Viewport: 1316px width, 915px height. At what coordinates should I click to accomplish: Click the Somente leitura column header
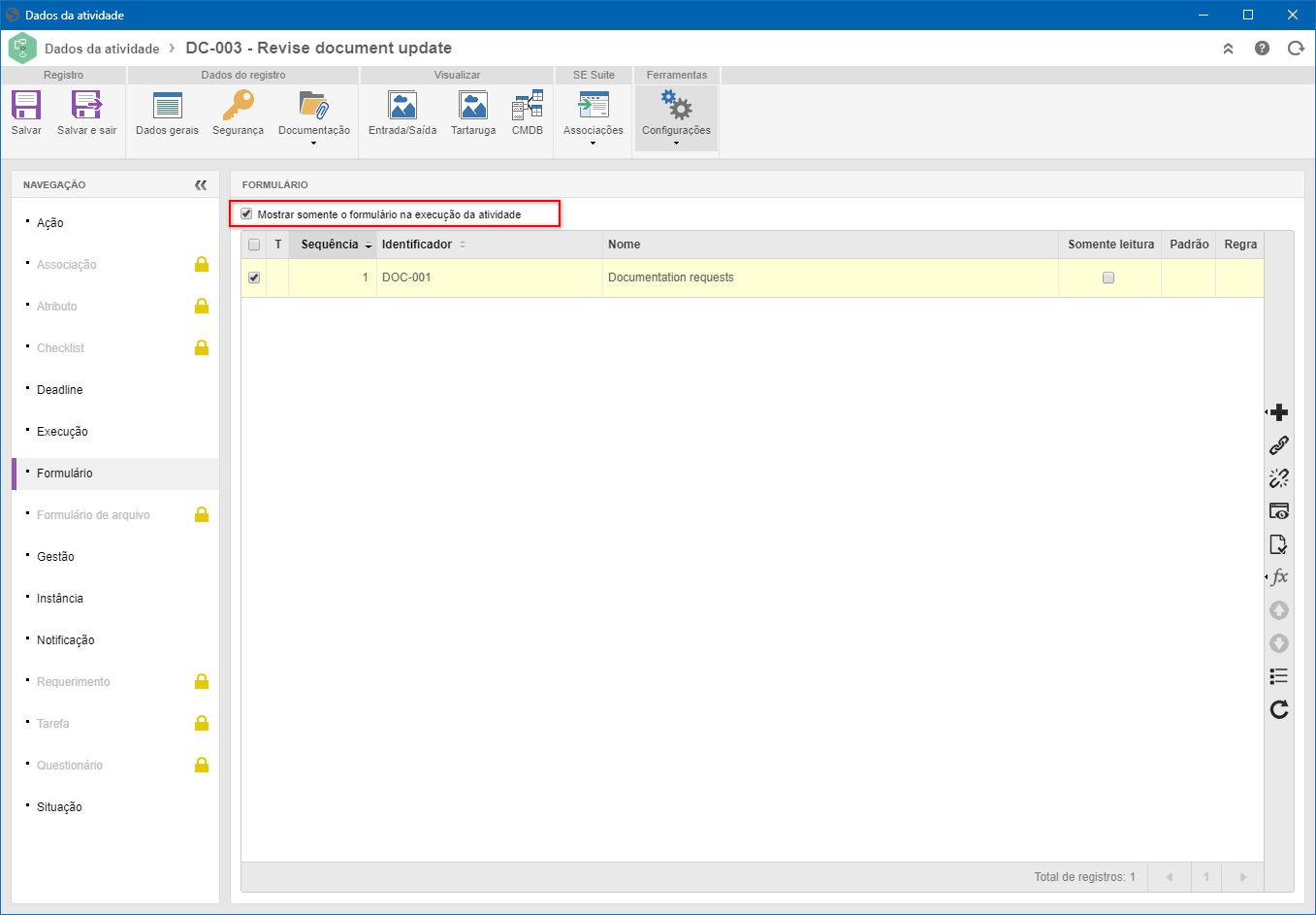pos(1110,245)
